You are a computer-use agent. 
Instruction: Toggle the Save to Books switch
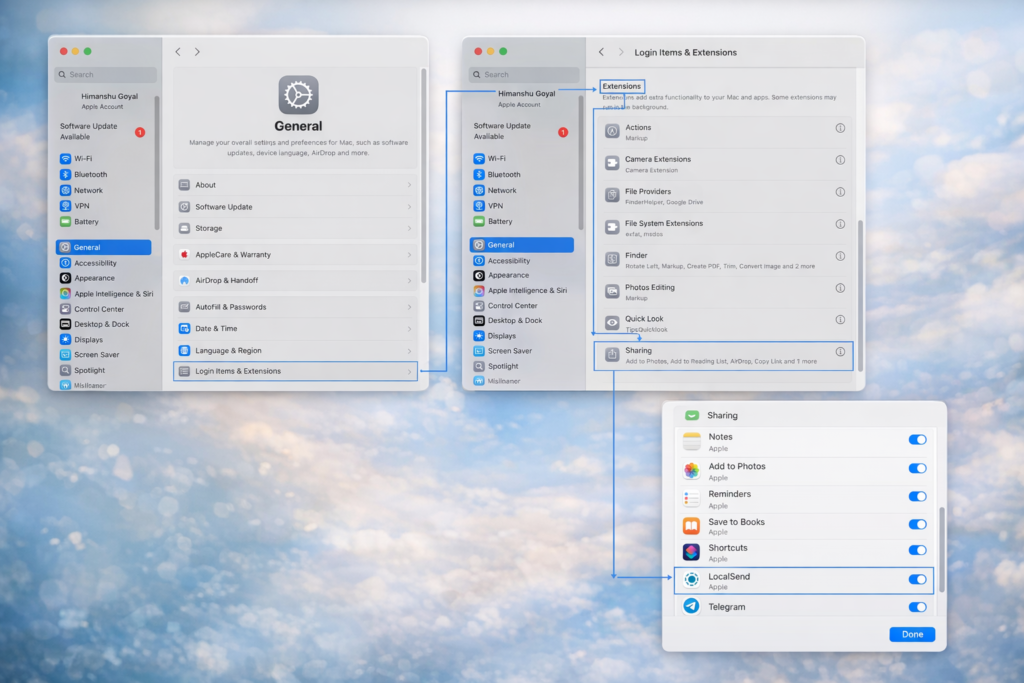[x=917, y=524]
